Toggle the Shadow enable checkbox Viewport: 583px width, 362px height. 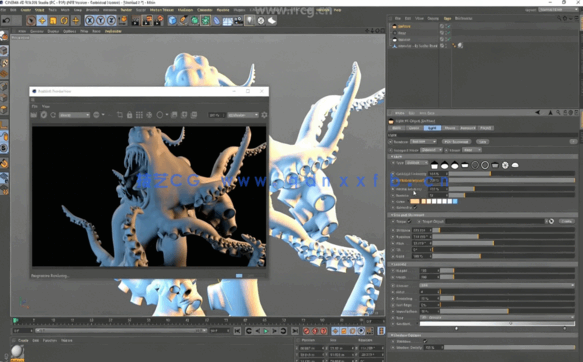coord(425,341)
